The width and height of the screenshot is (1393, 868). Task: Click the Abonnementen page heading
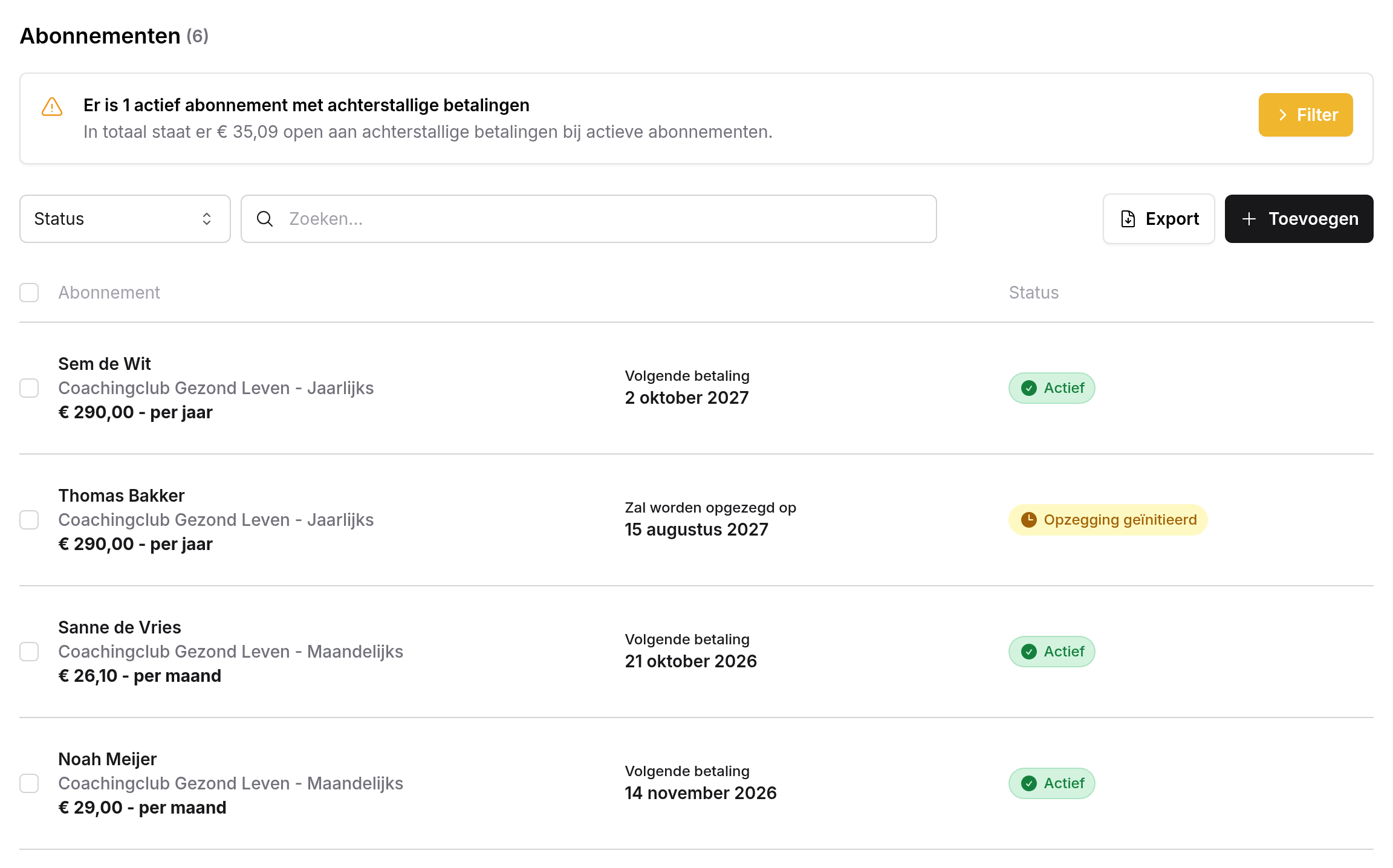pyautogui.click(x=100, y=36)
